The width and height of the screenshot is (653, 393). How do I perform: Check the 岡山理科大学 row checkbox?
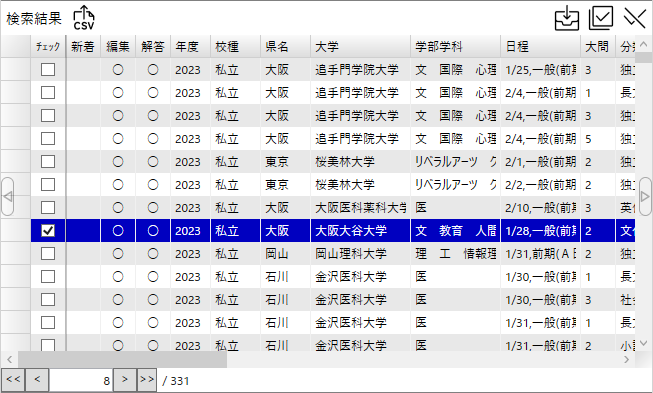coord(48,253)
